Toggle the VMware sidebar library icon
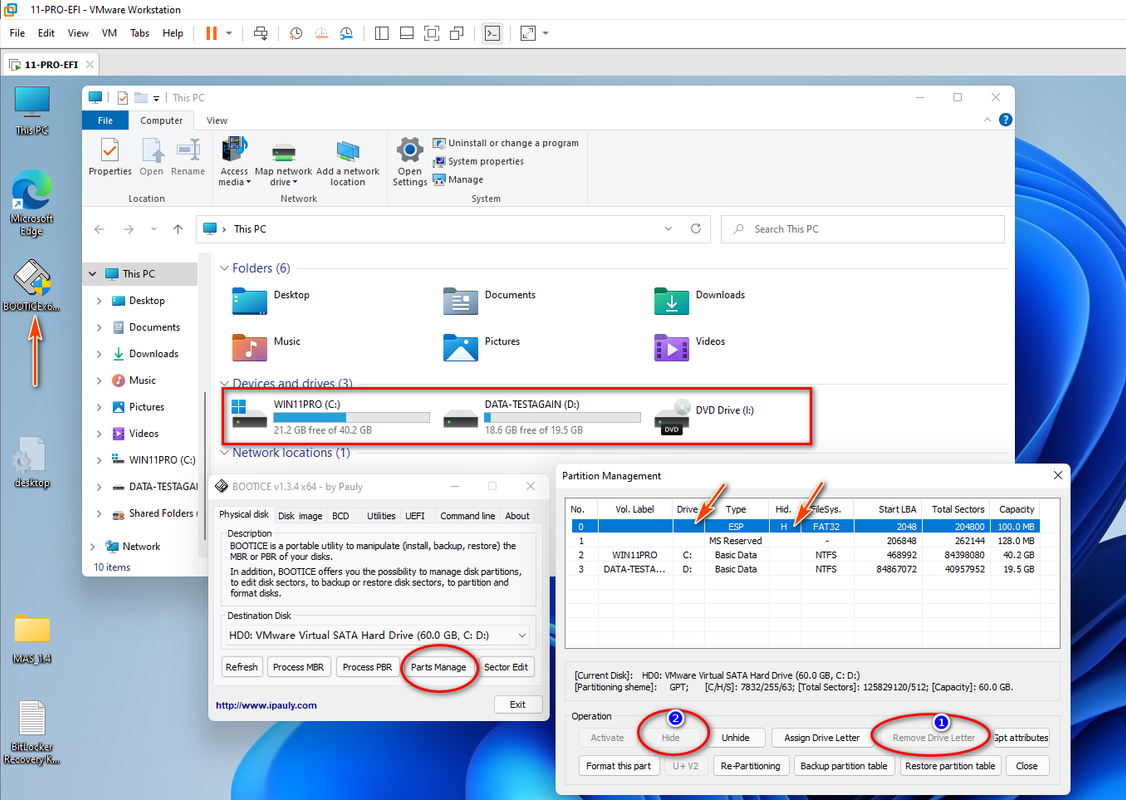 coord(382,33)
